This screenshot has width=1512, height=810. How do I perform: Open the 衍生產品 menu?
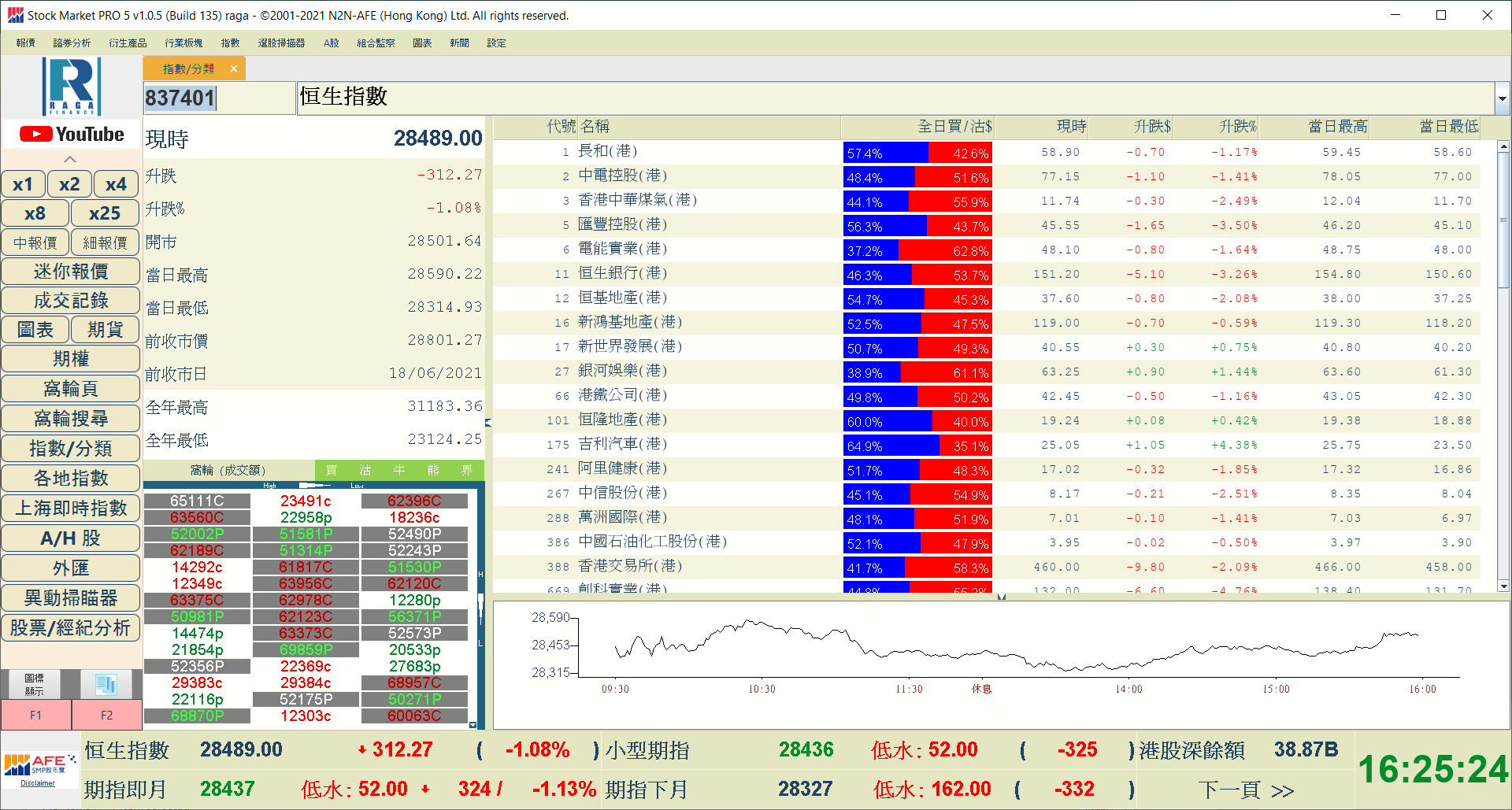point(128,43)
